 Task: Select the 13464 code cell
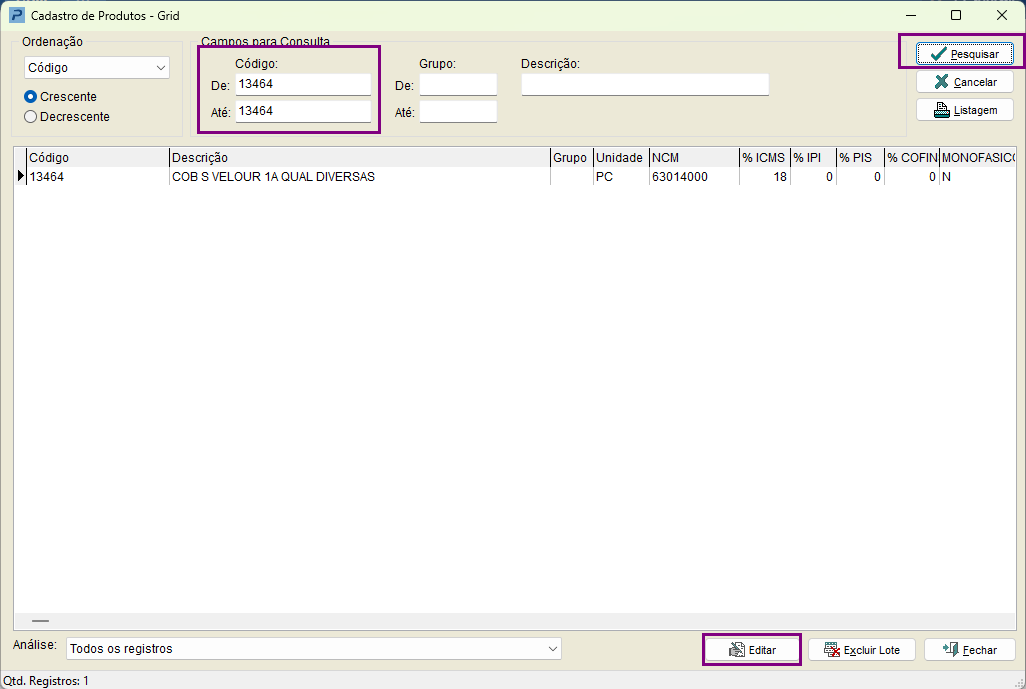tap(97, 177)
